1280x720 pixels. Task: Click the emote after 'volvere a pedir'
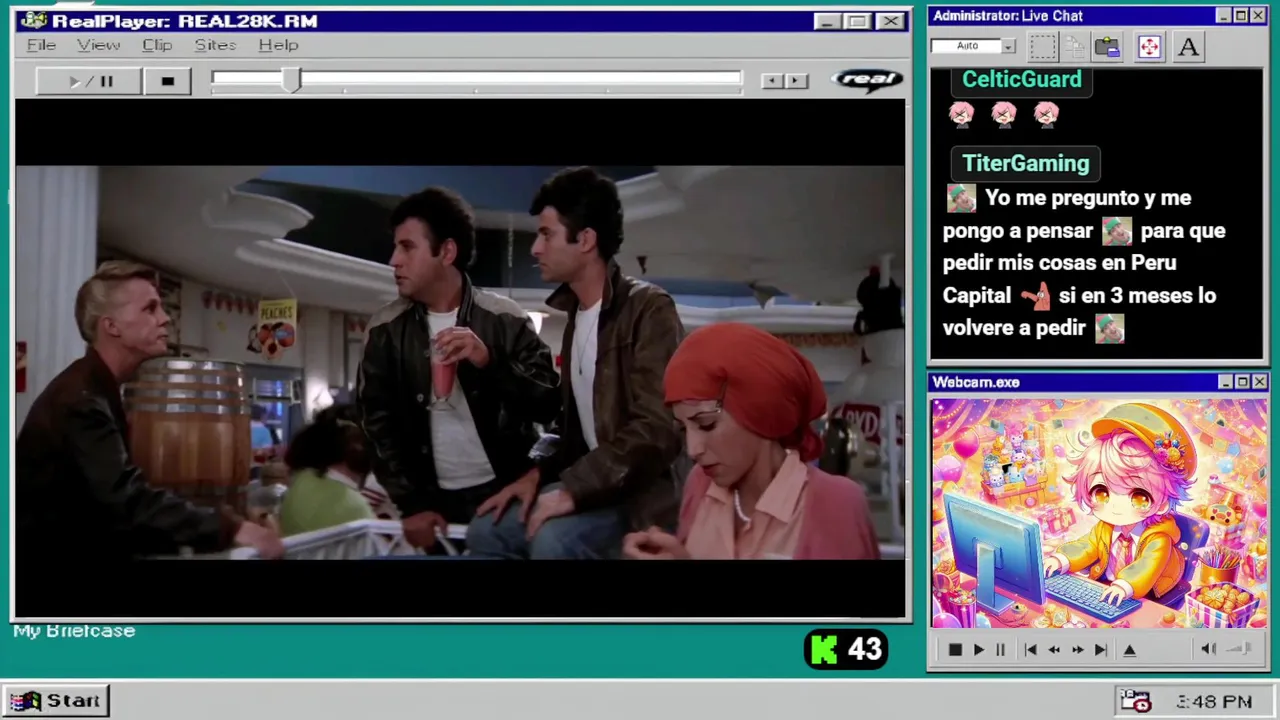(1109, 328)
